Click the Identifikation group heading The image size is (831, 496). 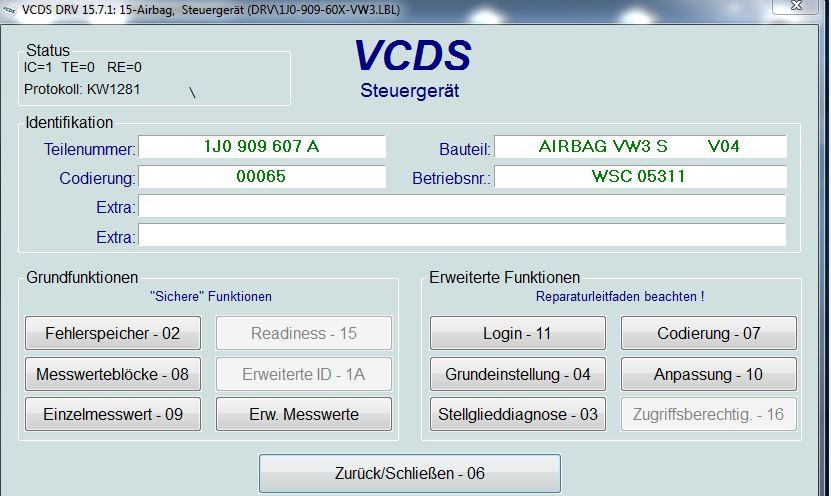tap(69, 122)
